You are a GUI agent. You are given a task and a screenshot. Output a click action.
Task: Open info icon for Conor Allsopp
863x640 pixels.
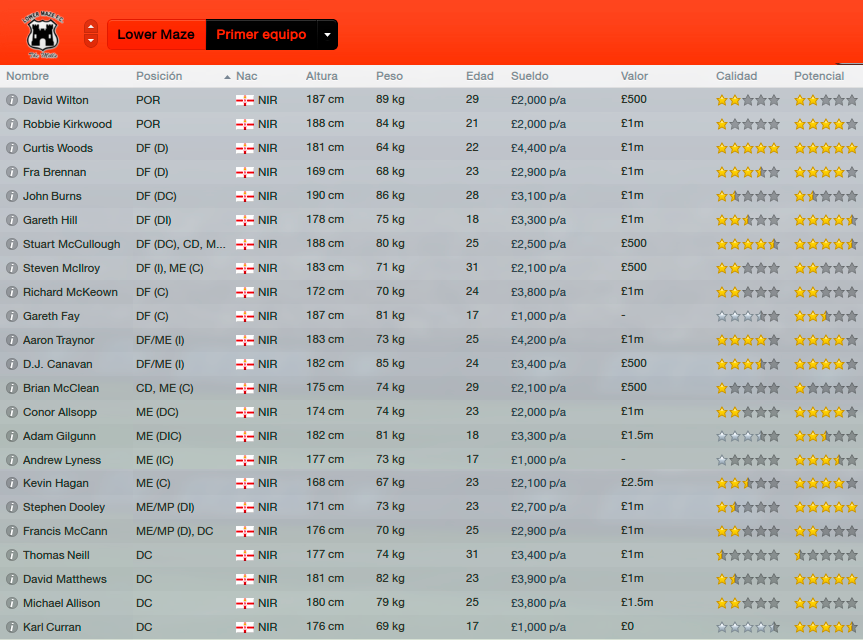point(12,412)
